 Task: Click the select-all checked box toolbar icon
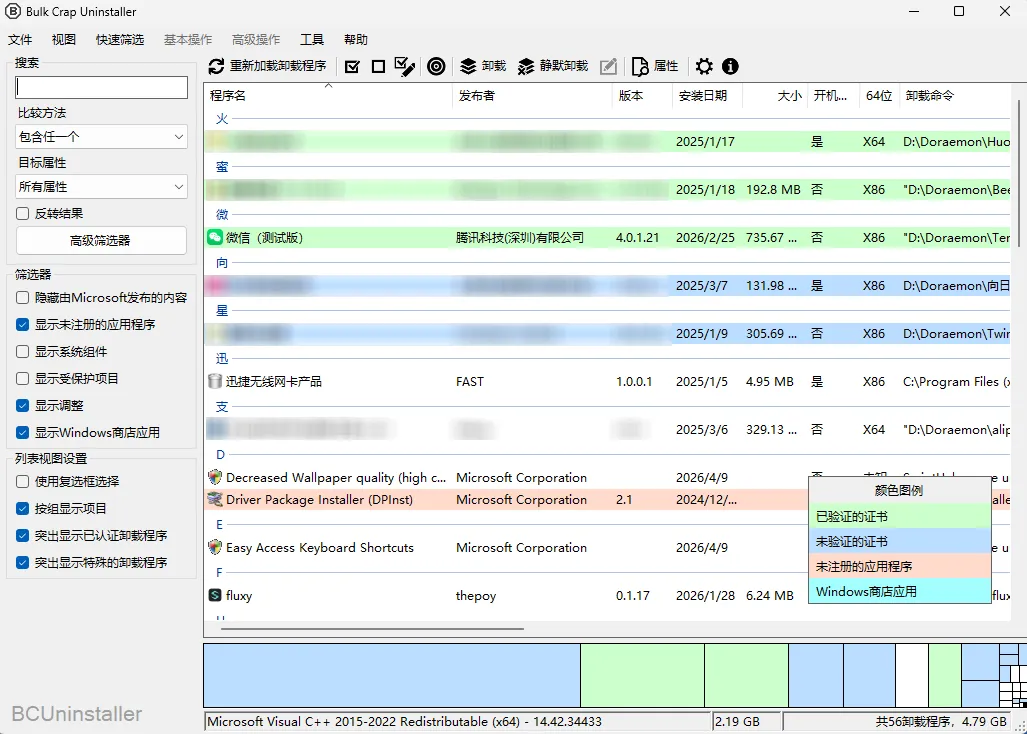coord(352,66)
